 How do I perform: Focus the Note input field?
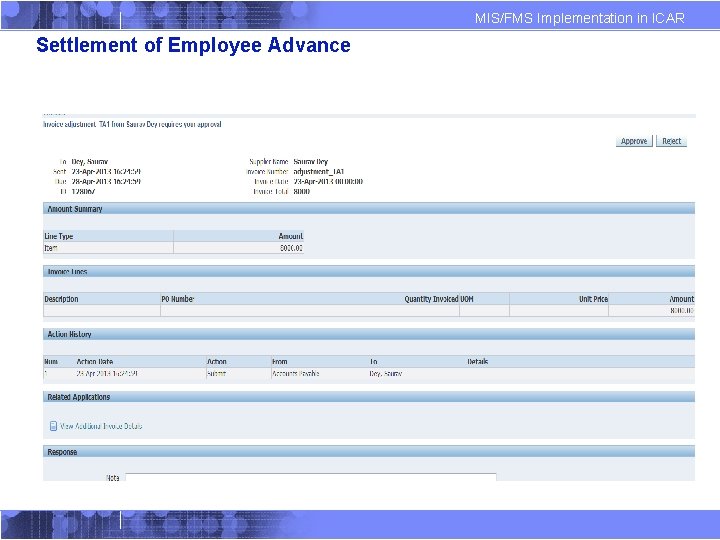point(310,477)
